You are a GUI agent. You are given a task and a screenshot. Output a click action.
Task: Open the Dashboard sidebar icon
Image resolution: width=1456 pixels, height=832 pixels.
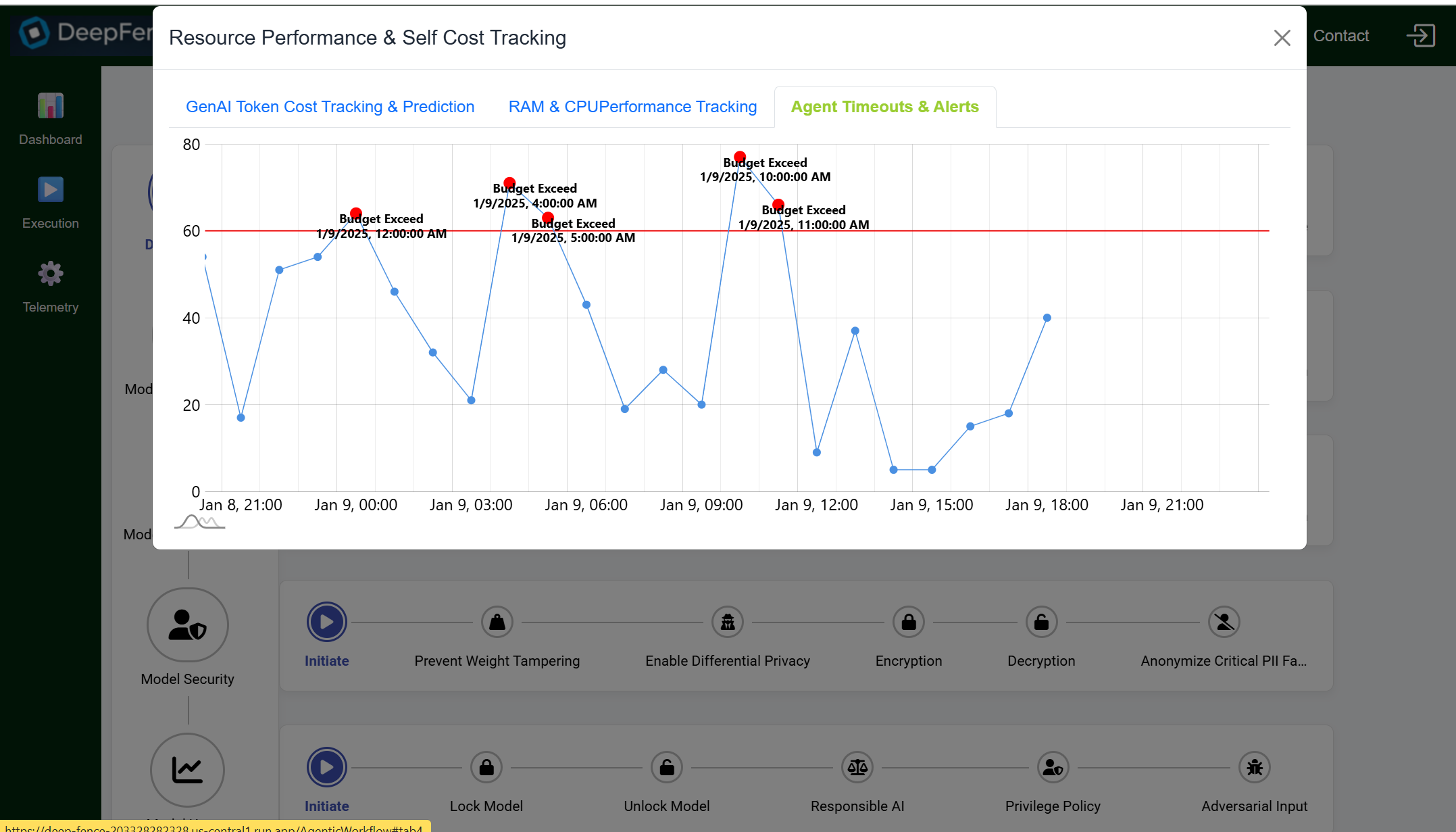(x=51, y=106)
